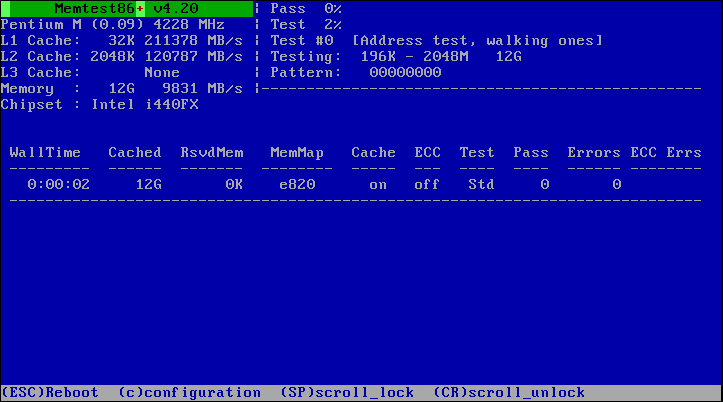The height and width of the screenshot is (402, 723).
Task: Click the Testing range '196K - 2048M'
Action: tap(414, 57)
